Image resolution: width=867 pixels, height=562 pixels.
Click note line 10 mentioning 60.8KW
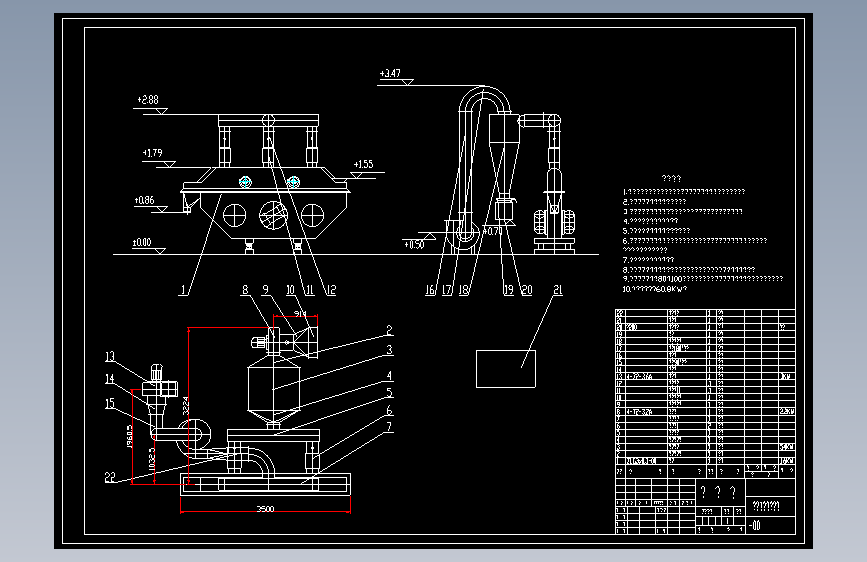655,289
